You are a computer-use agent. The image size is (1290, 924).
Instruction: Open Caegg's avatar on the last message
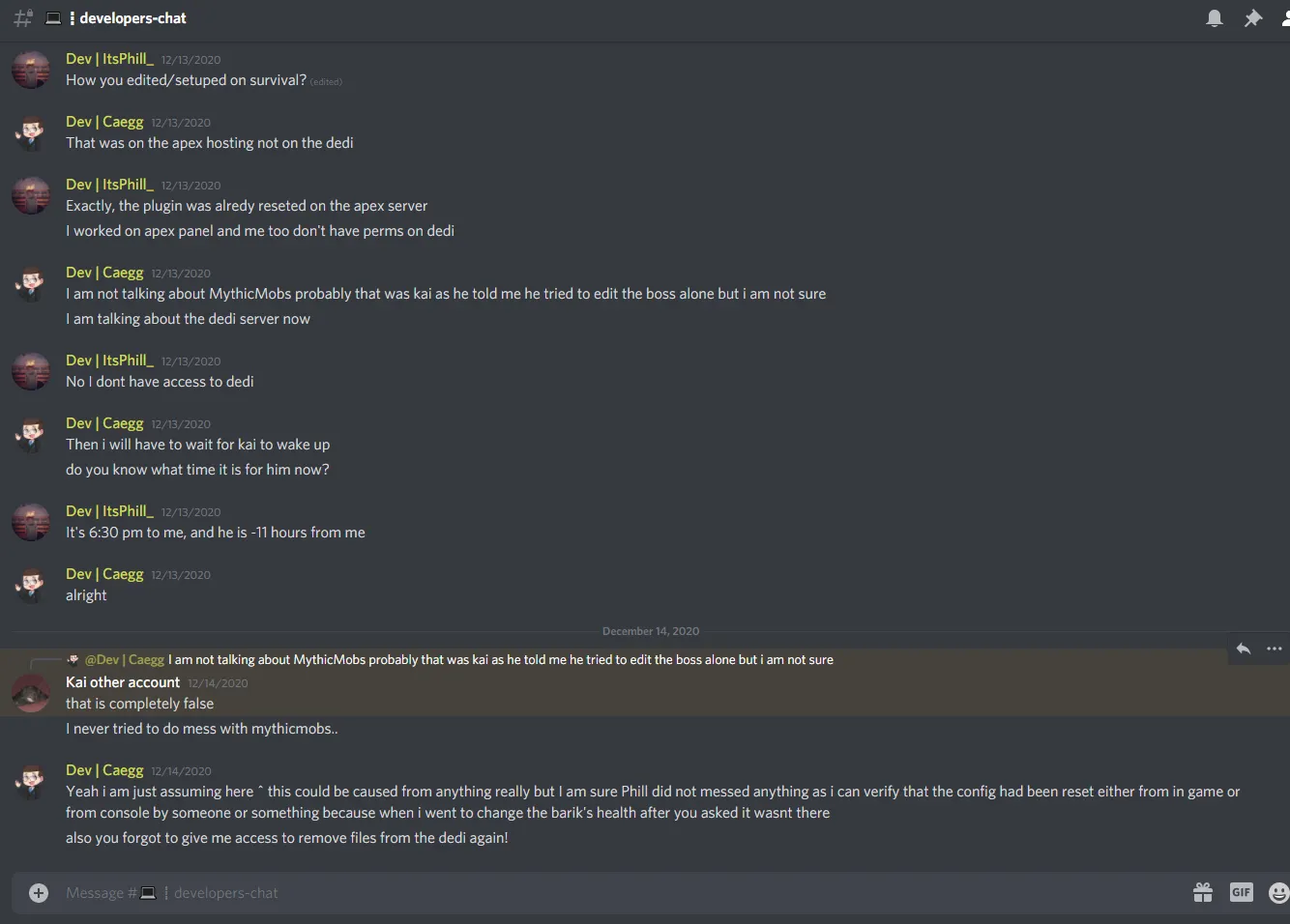[x=31, y=782]
